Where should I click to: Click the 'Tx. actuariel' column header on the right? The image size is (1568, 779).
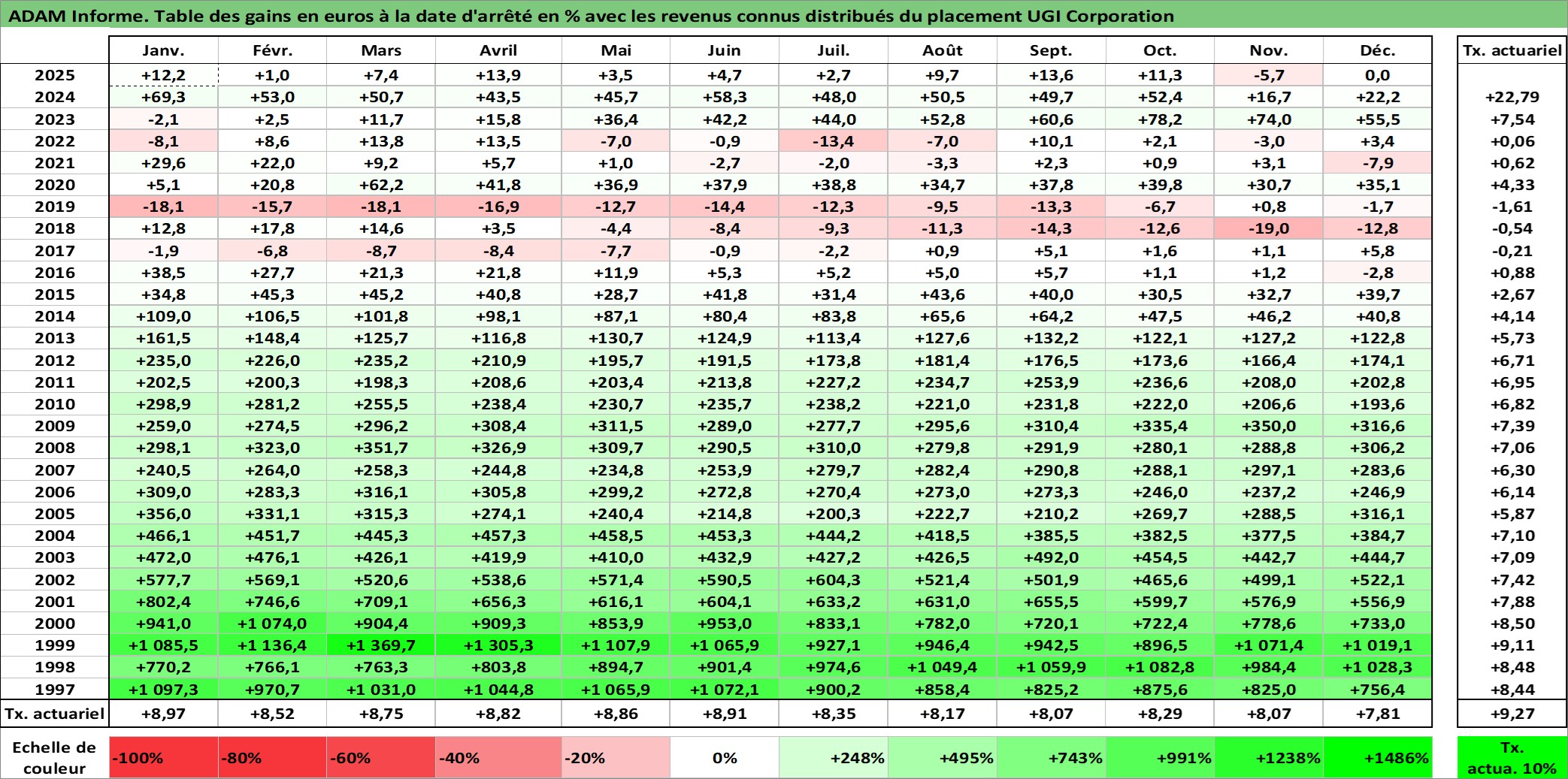(x=1512, y=50)
